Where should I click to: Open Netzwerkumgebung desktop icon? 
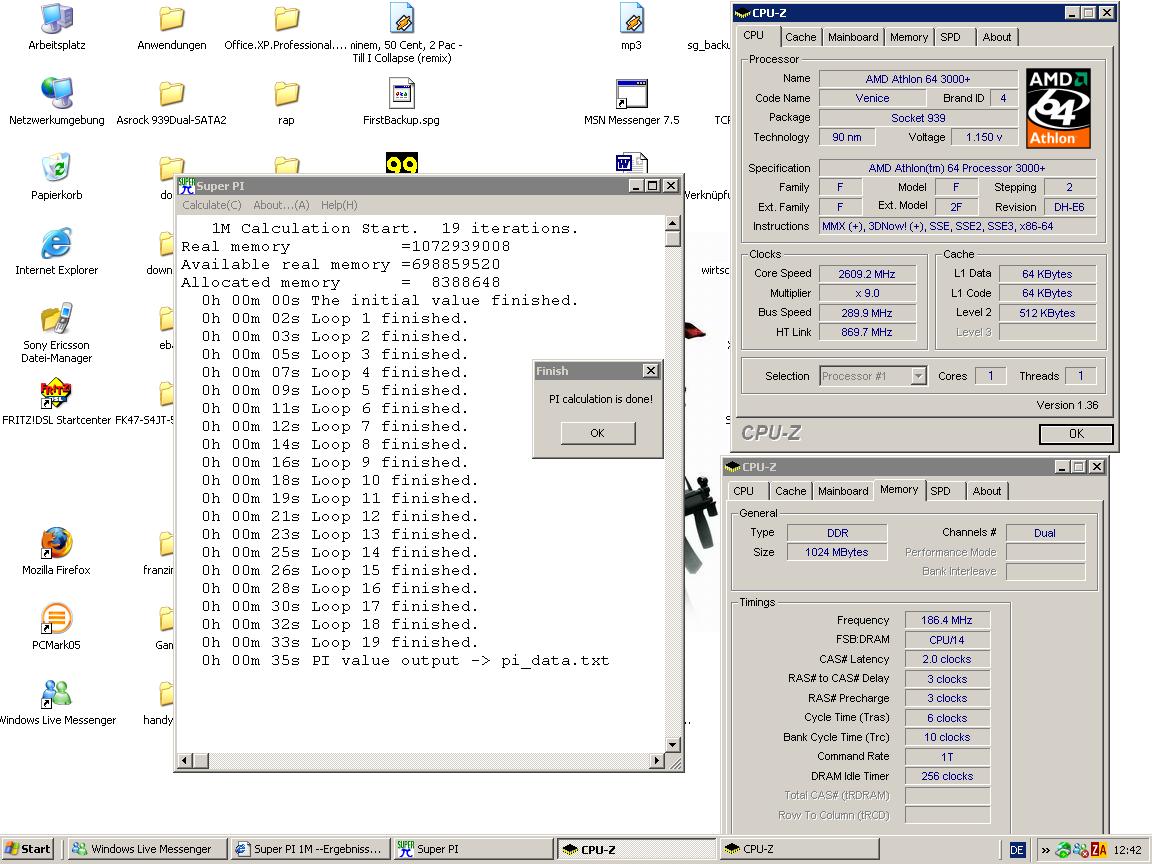(x=56, y=94)
